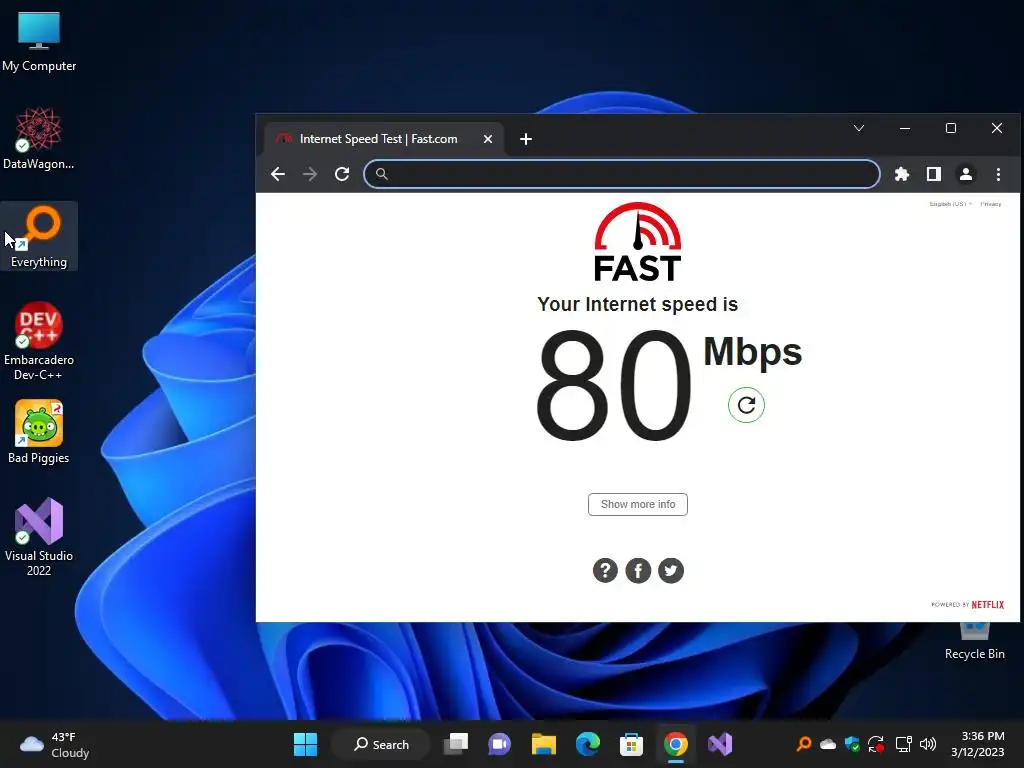Click the browser forward arrow
Viewport: 1024px width, 768px height.
click(310, 174)
